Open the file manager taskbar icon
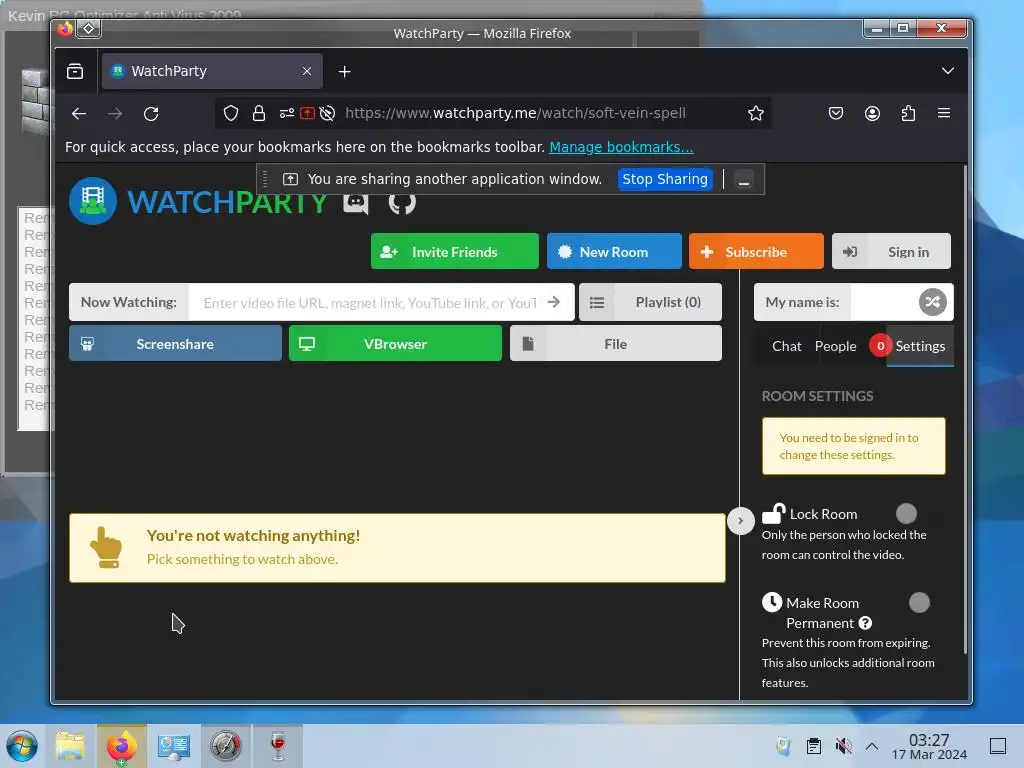Image resolution: width=1024 pixels, height=768 pixels. coord(70,746)
